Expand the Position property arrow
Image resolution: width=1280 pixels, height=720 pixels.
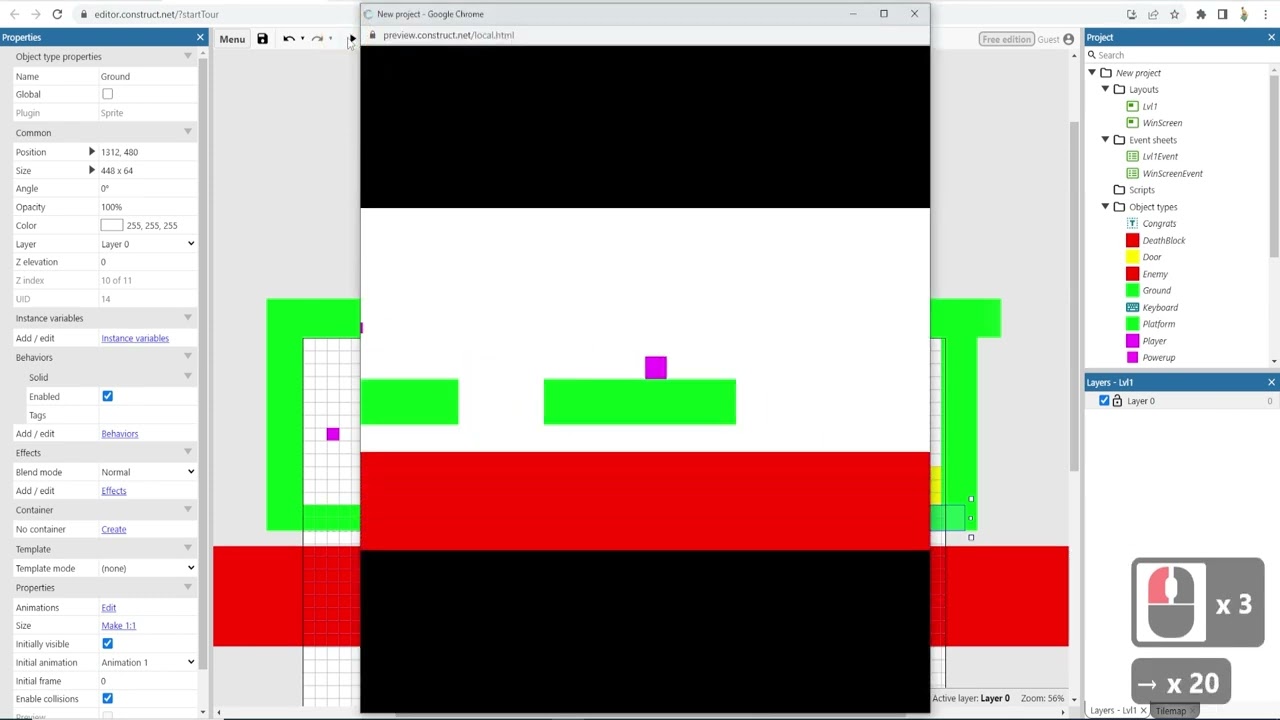click(x=91, y=152)
